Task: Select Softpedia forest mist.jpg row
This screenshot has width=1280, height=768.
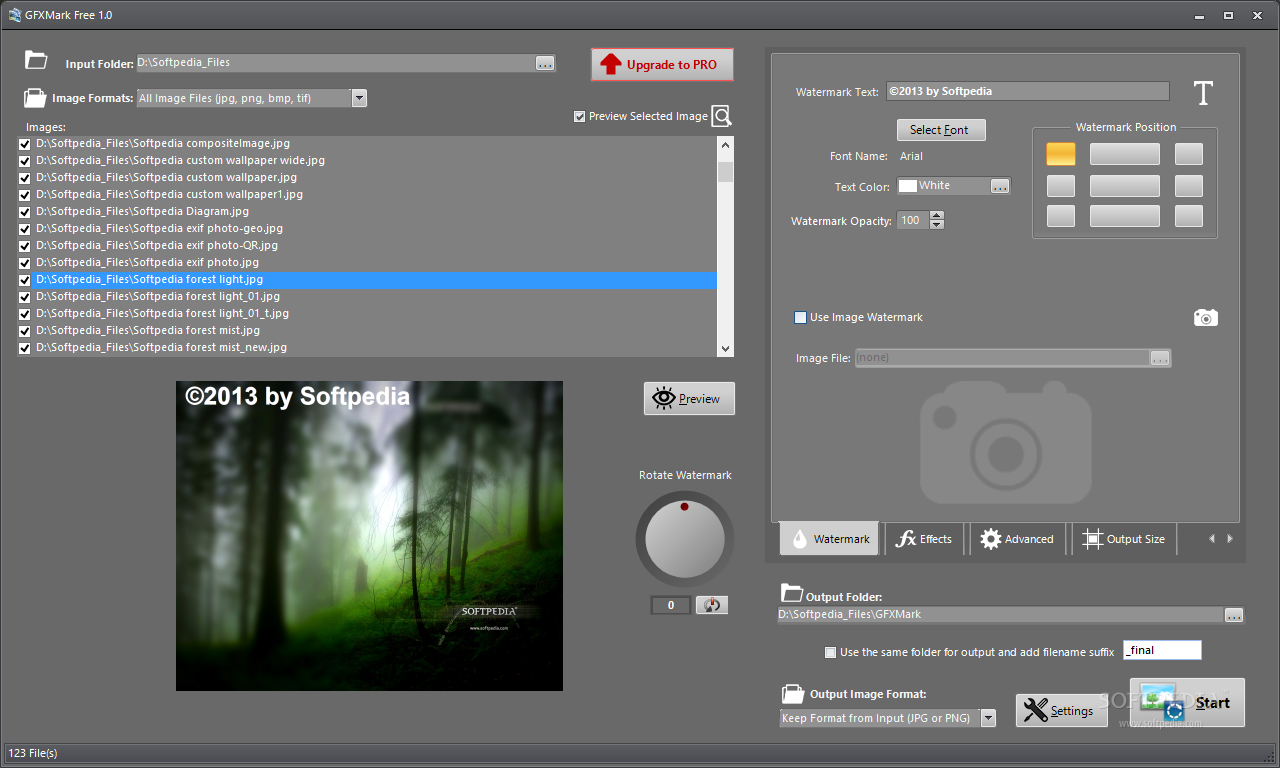Action: pyautogui.click(x=375, y=331)
